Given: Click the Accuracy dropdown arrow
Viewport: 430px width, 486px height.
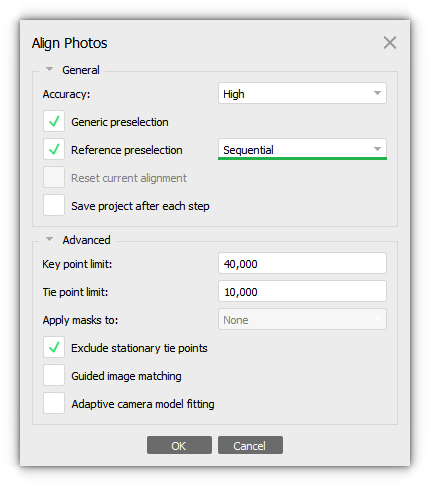Looking at the screenshot, I should [377, 93].
